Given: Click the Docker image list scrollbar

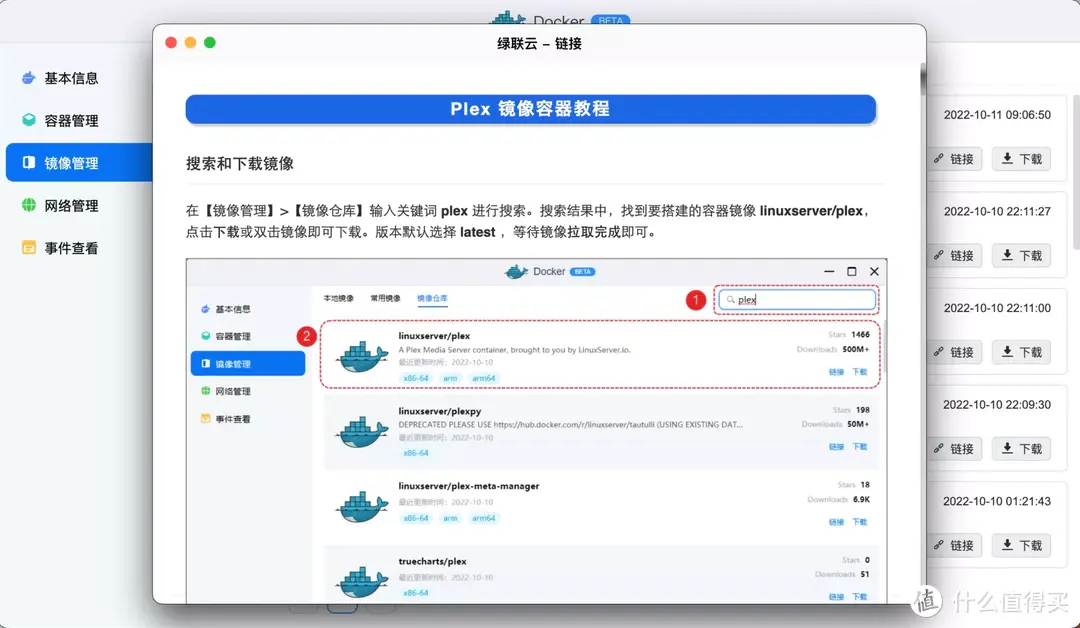Looking at the screenshot, I should [1076, 172].
